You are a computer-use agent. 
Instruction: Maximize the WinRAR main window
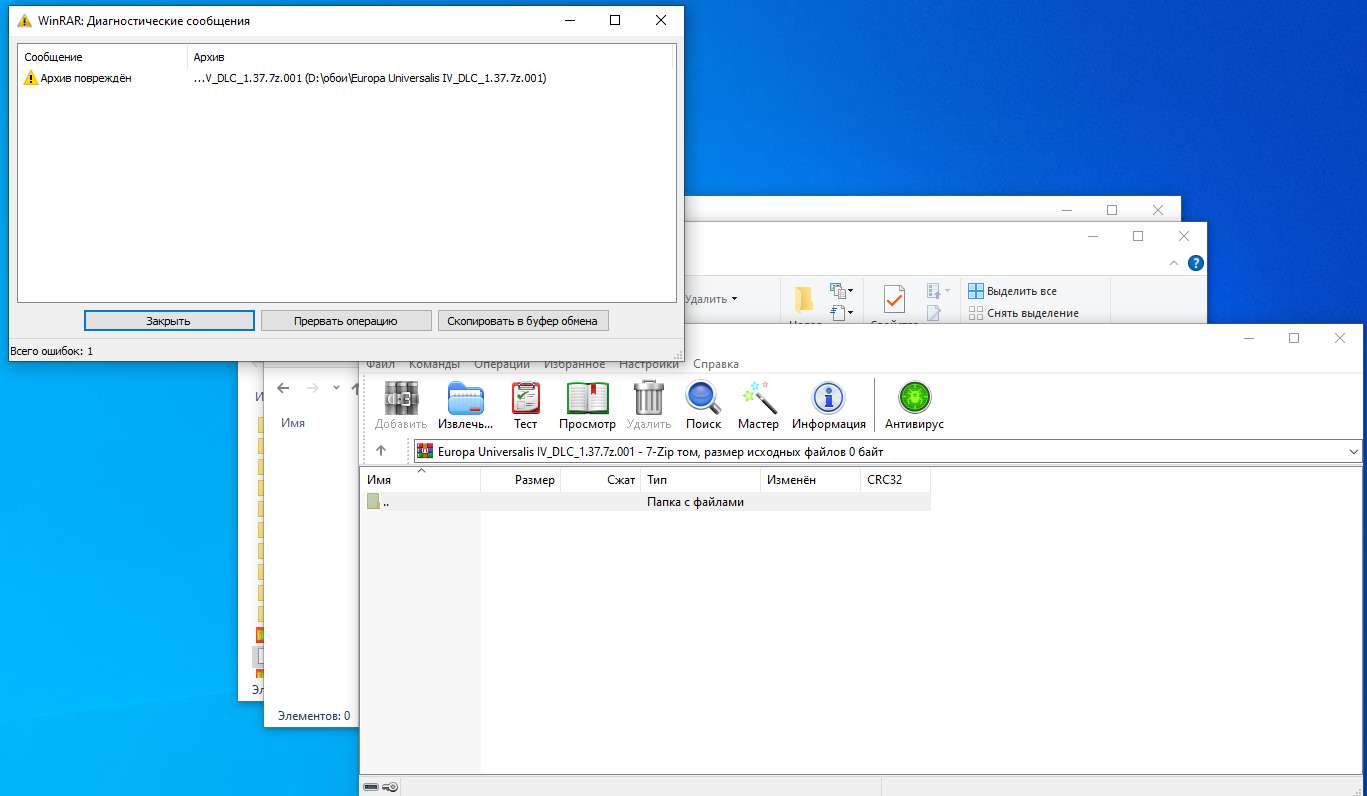pyautogui.click(x=1294, y=338)
